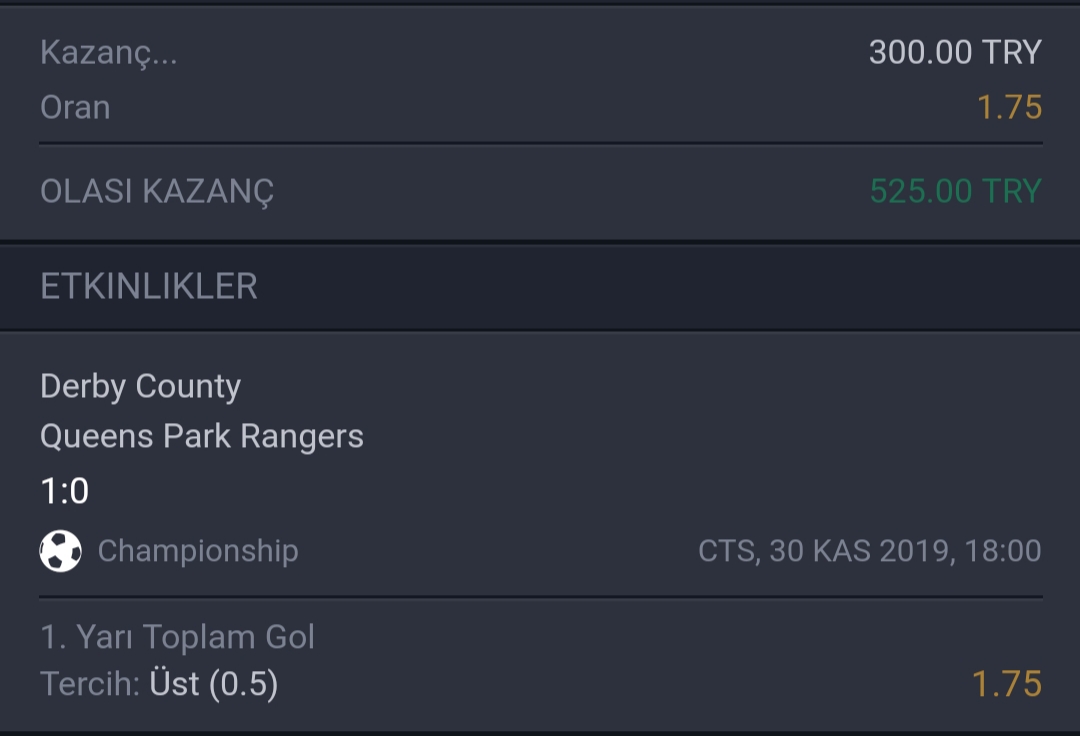Click the match date CTS, 30 KAS 2019
This screenshot has width=1080, height=736.
[x=827, y=551]
